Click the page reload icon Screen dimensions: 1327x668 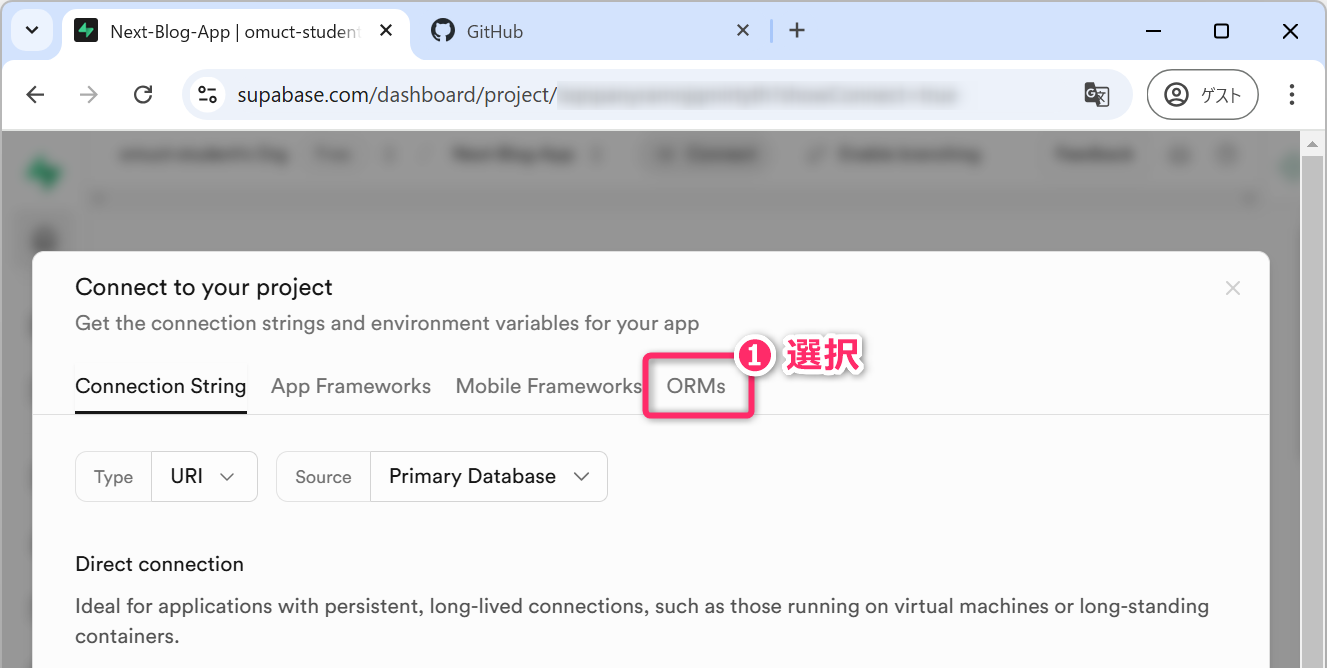pos(143,95)
